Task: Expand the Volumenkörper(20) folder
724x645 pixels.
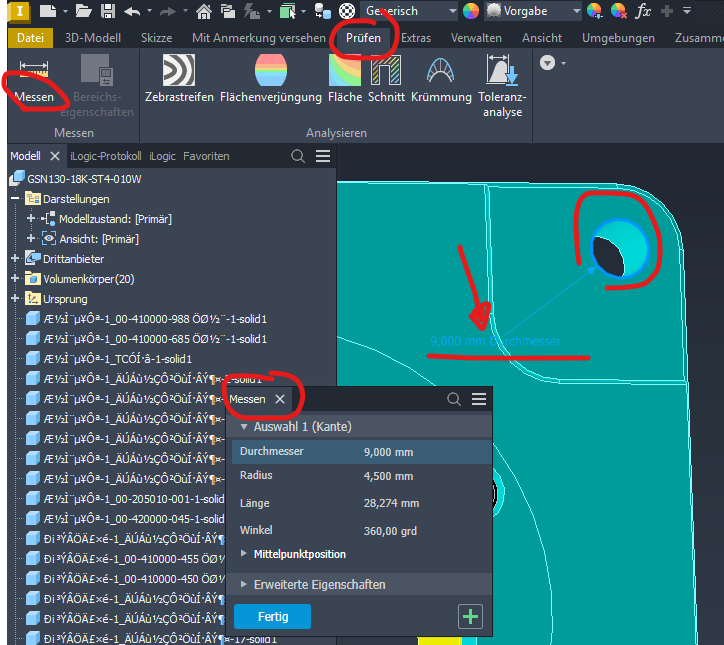Action: pos(15,278)
